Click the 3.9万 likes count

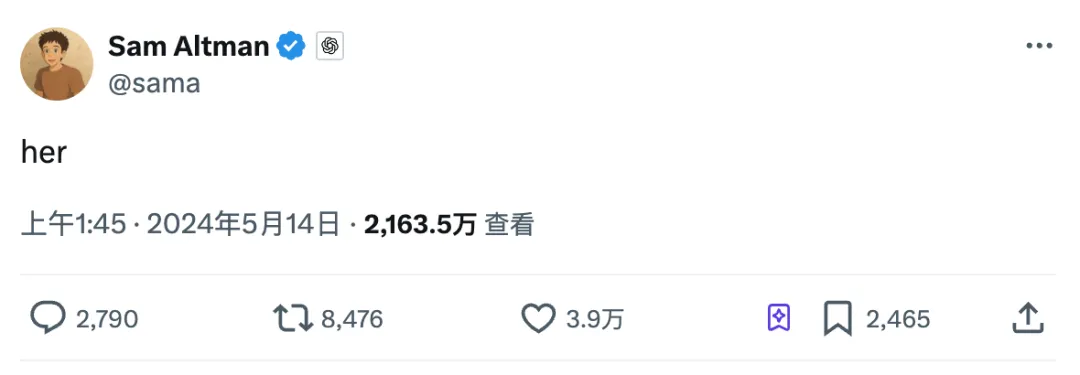594,319
